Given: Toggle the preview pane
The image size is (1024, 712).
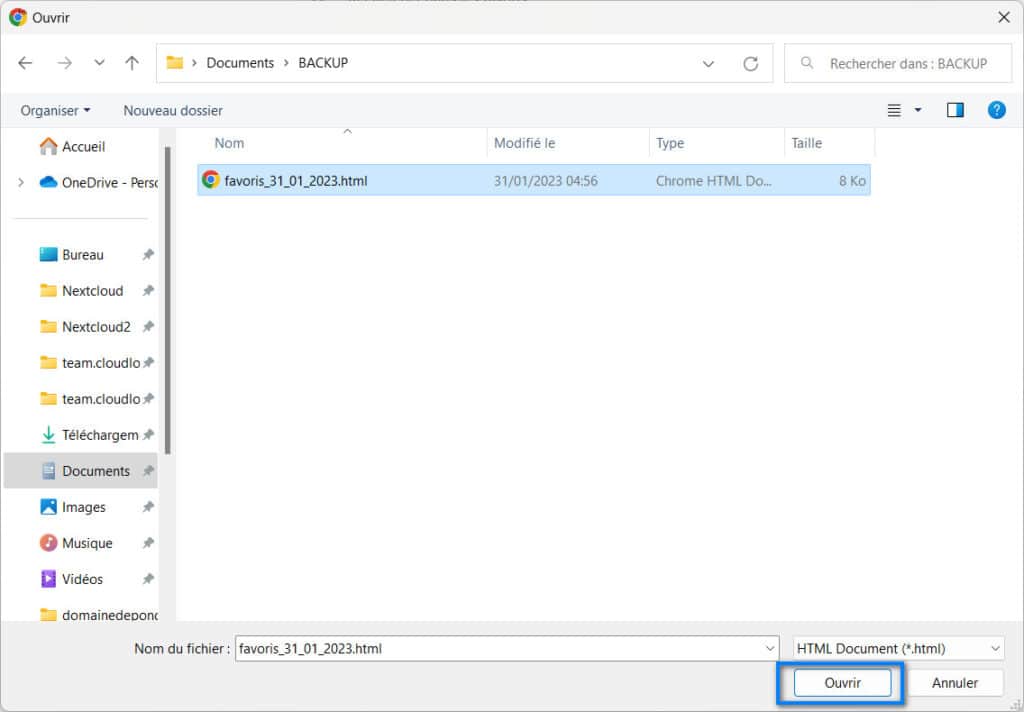Looking at the screenshot, I should pos(955,110).
